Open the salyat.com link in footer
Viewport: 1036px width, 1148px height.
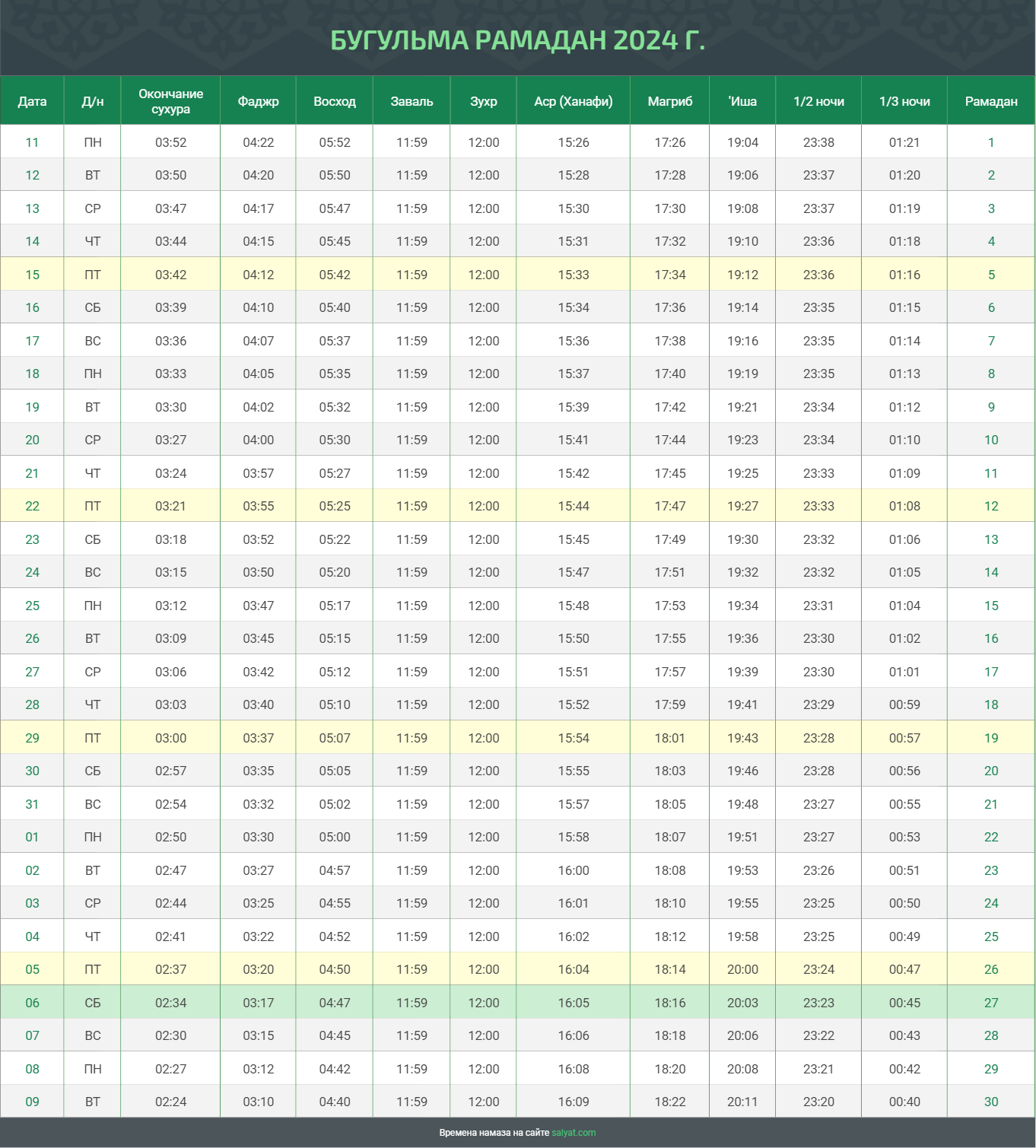coord(574,1133)
